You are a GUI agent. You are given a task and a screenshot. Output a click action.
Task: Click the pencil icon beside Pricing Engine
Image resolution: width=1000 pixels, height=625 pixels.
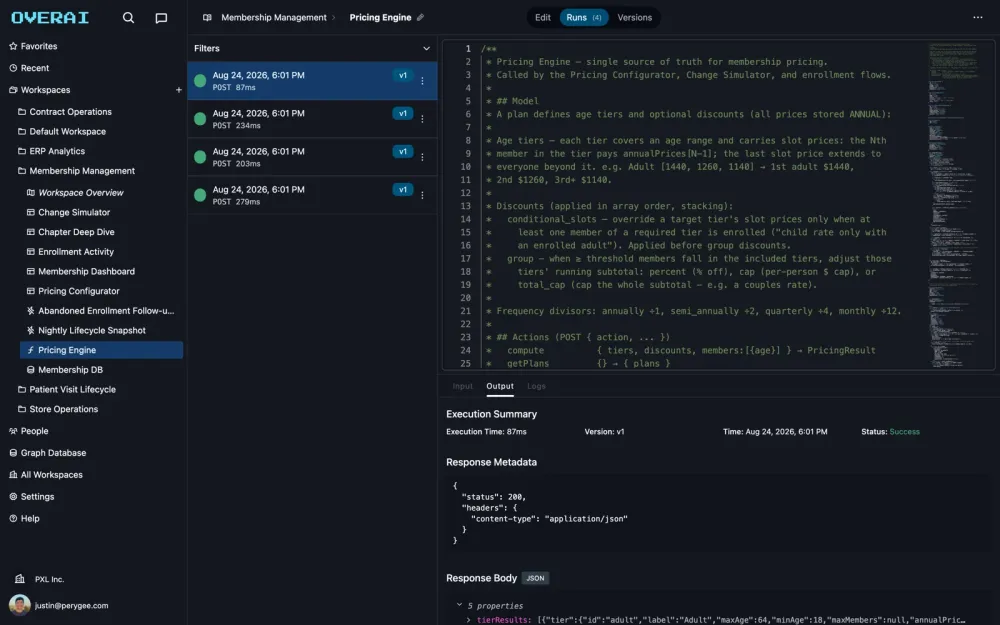tap(420, 17)
